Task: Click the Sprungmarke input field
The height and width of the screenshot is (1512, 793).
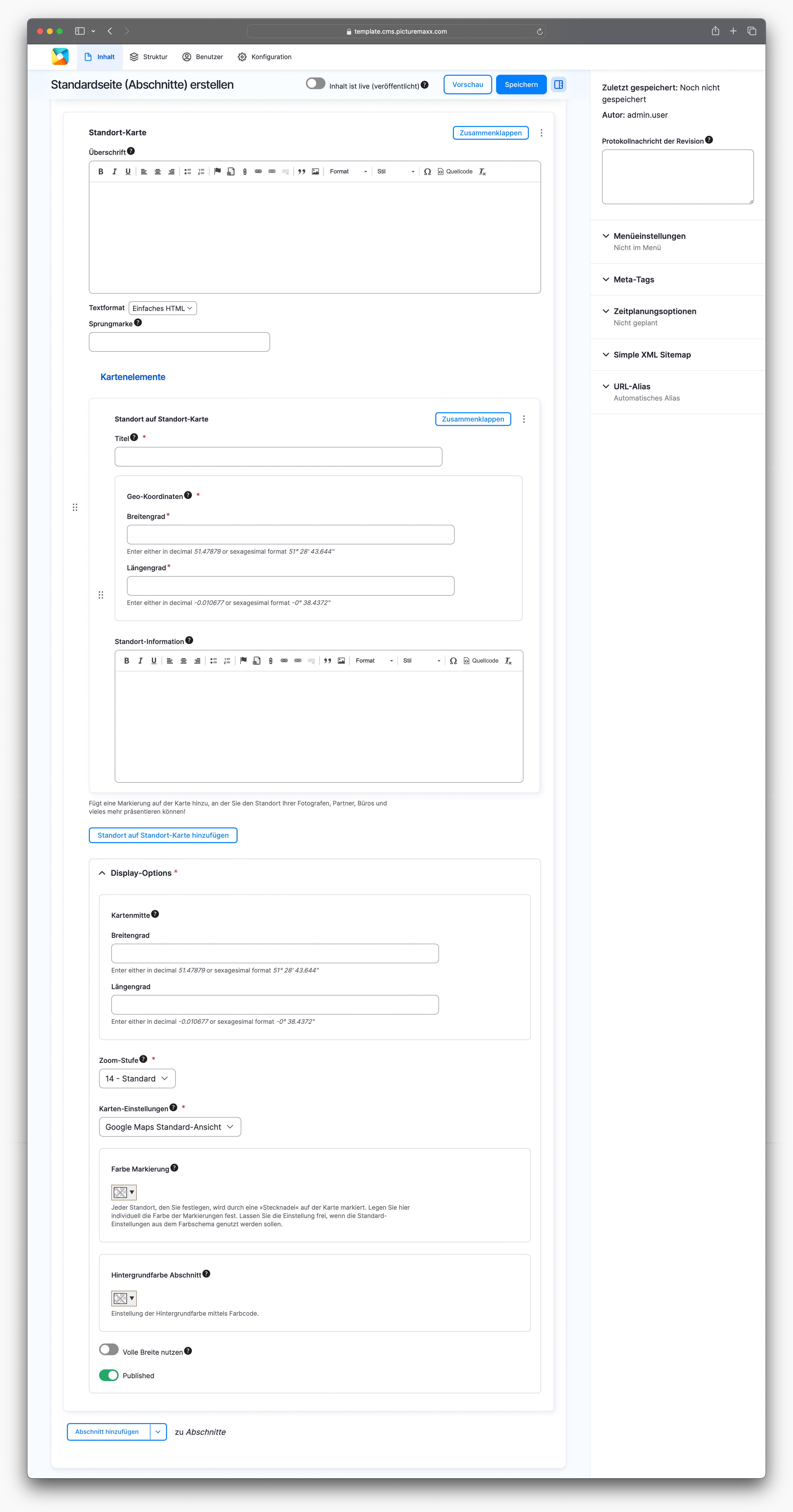Action: (179, 342)
